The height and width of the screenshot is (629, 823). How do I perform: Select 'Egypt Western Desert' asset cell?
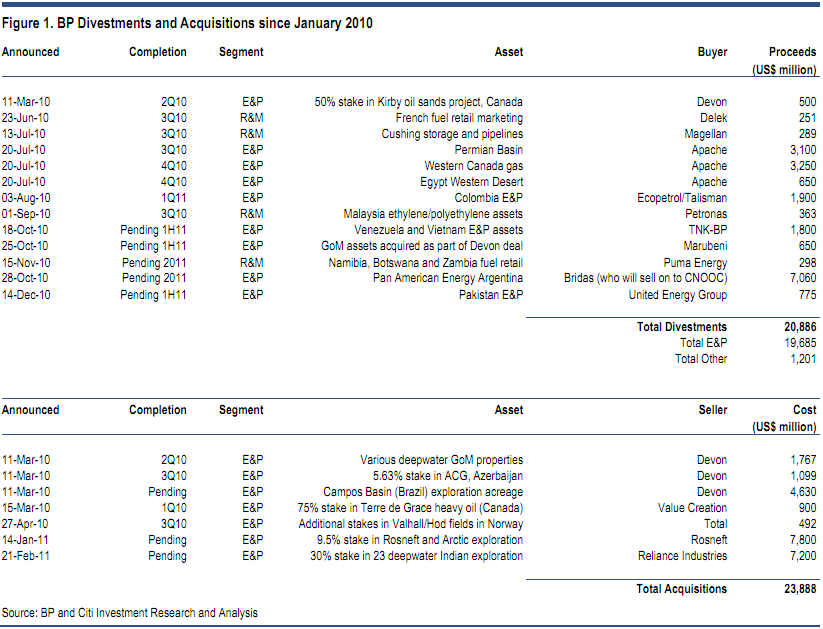pyautogui.click(x=471, y=182)
